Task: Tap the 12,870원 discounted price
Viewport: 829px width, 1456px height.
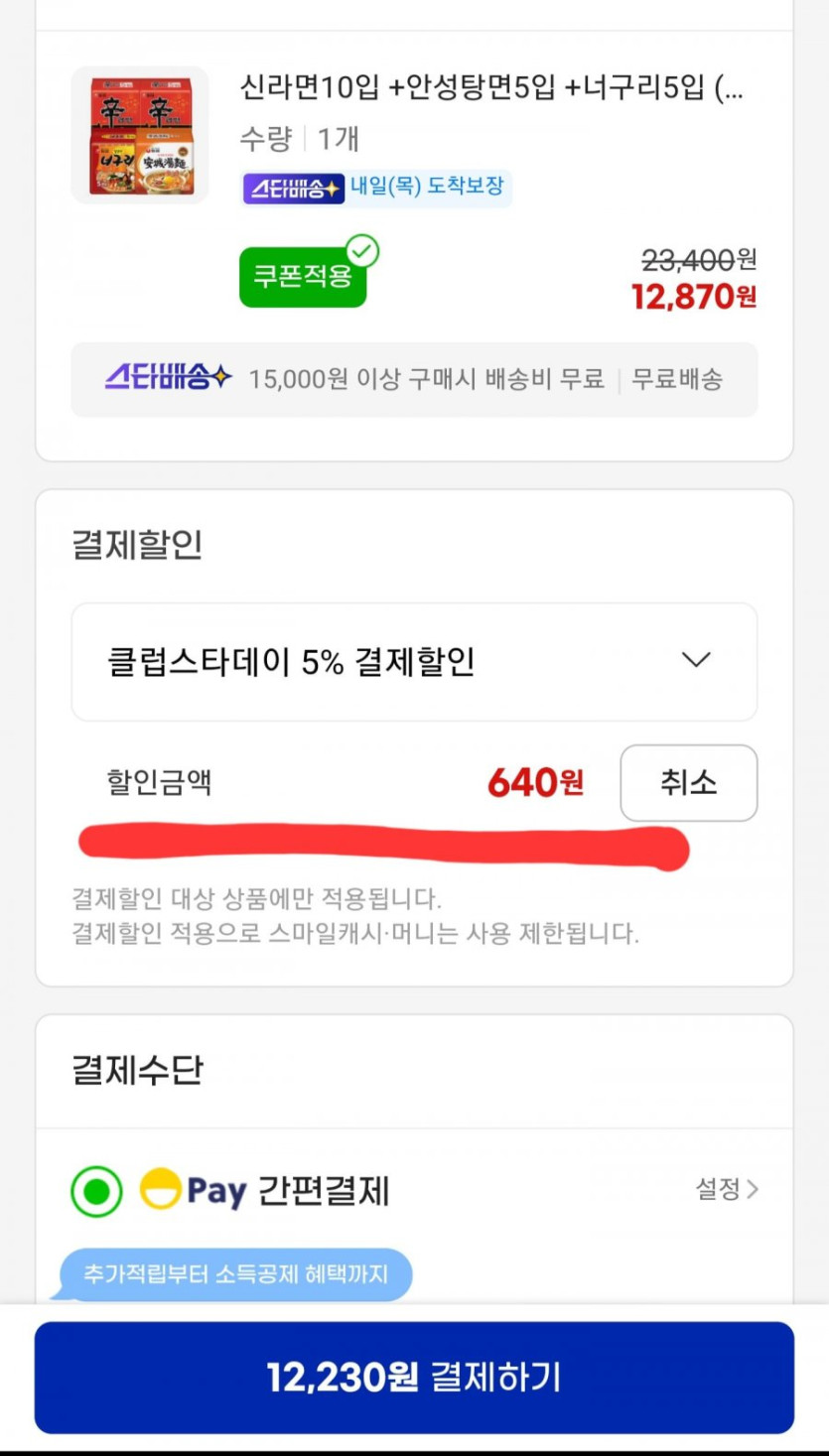Action: (x=693, y=296)
